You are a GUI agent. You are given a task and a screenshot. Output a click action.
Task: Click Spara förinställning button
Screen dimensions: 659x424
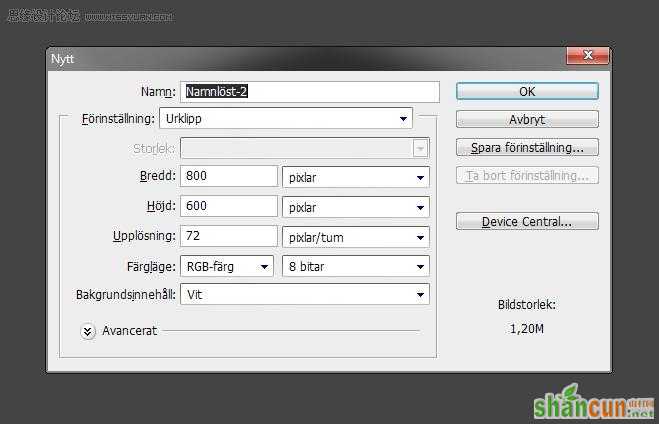tap(527, 147)
